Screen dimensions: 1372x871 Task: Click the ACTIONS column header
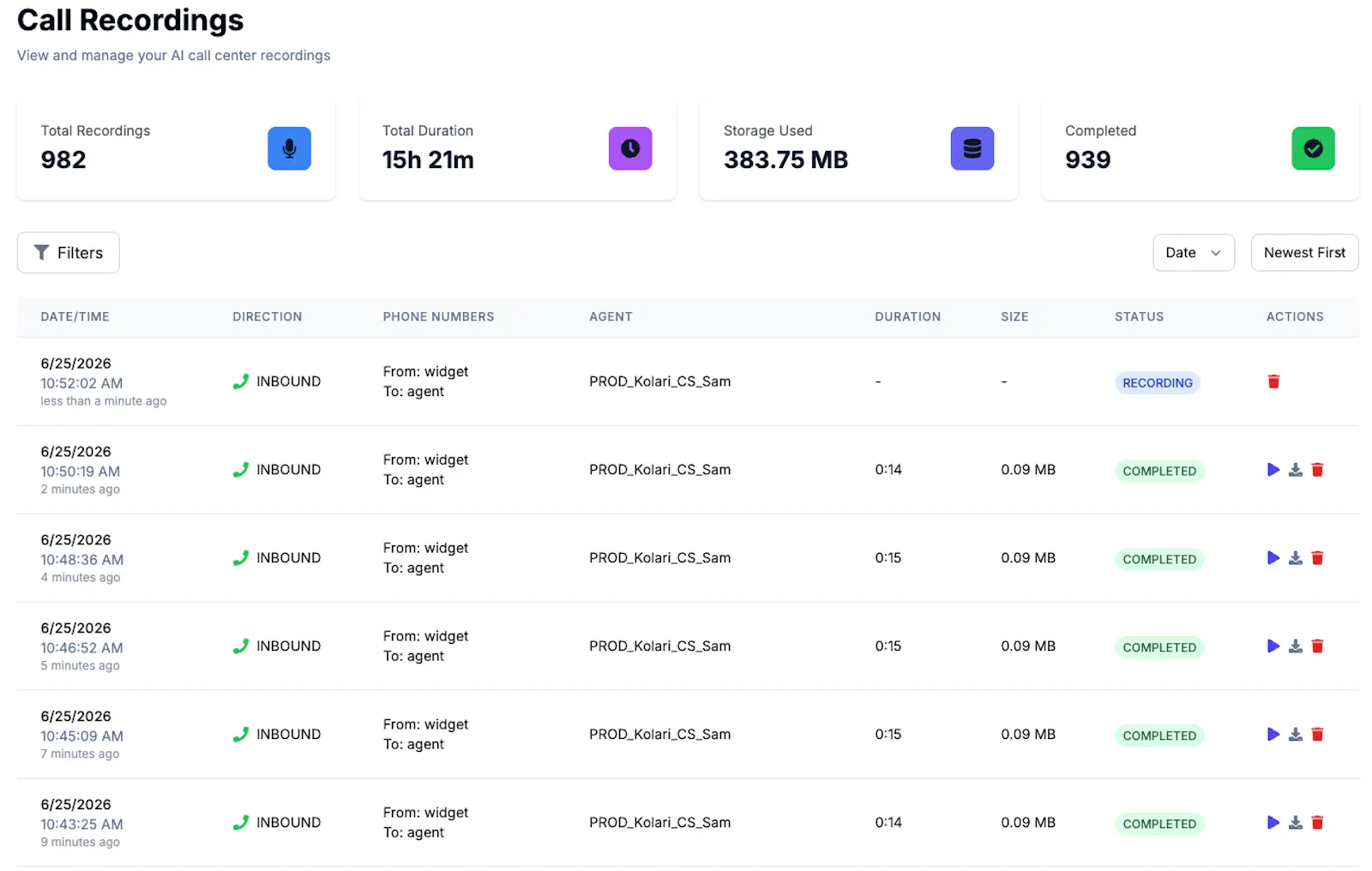point(1295,317)
